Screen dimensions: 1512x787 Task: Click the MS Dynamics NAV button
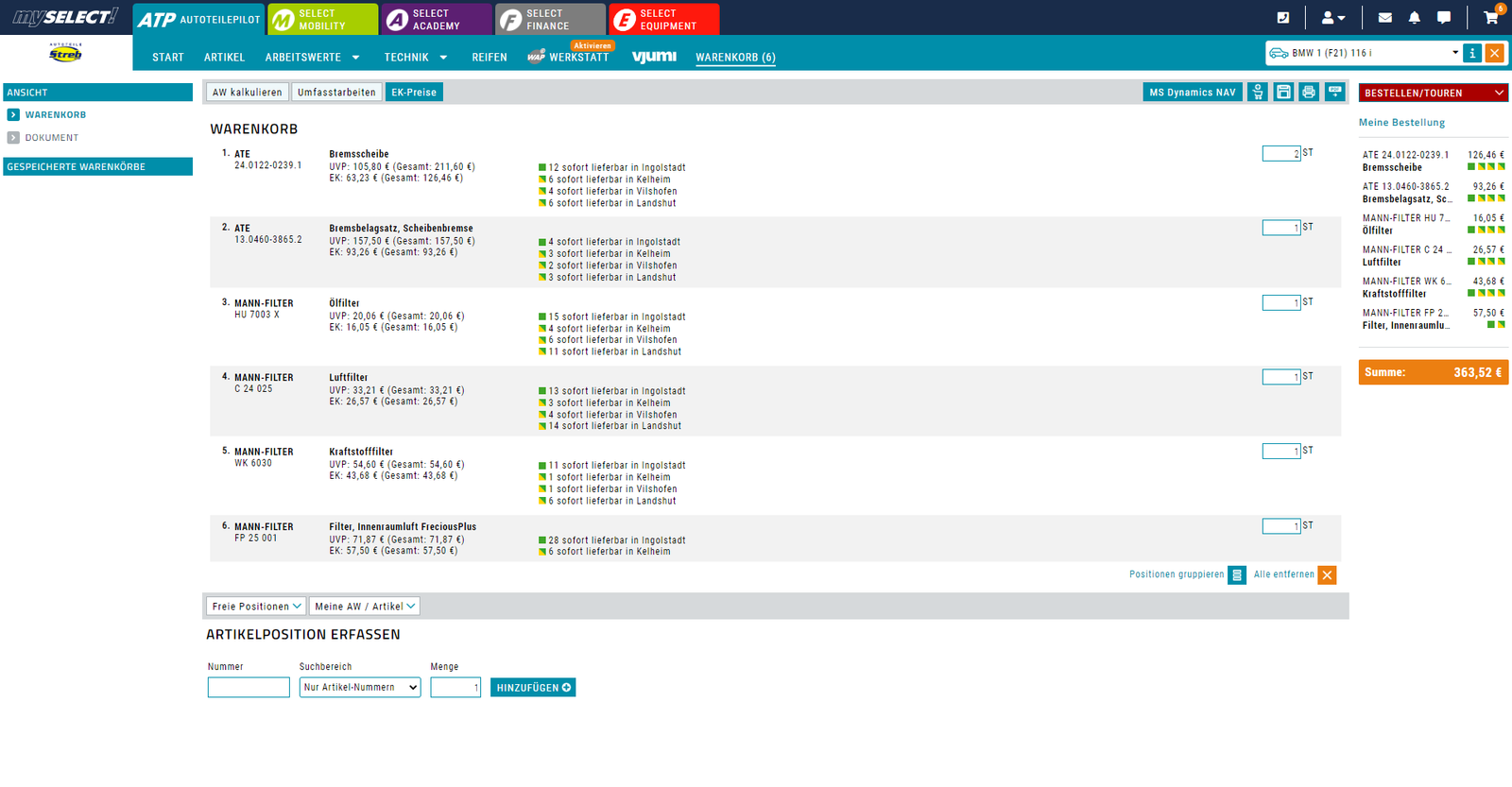pos(1193,92)
